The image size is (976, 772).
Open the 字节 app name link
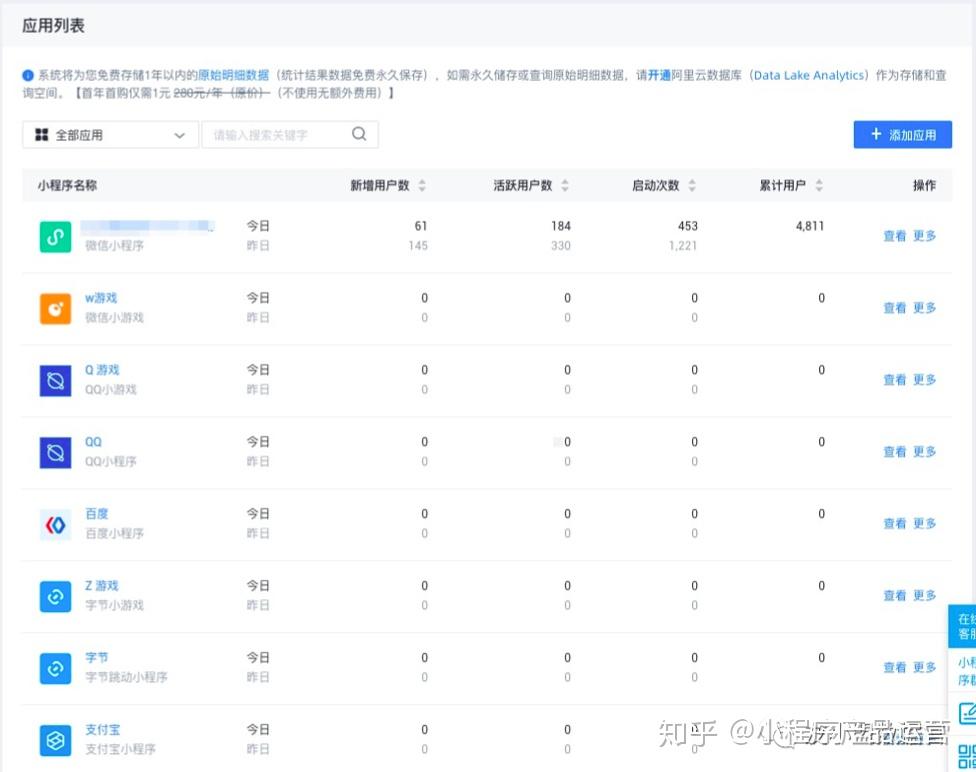(x=96, y=657)
